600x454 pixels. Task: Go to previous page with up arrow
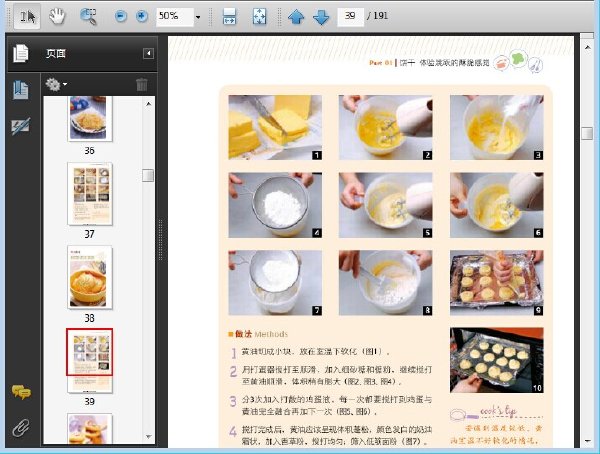coord(296,17)
